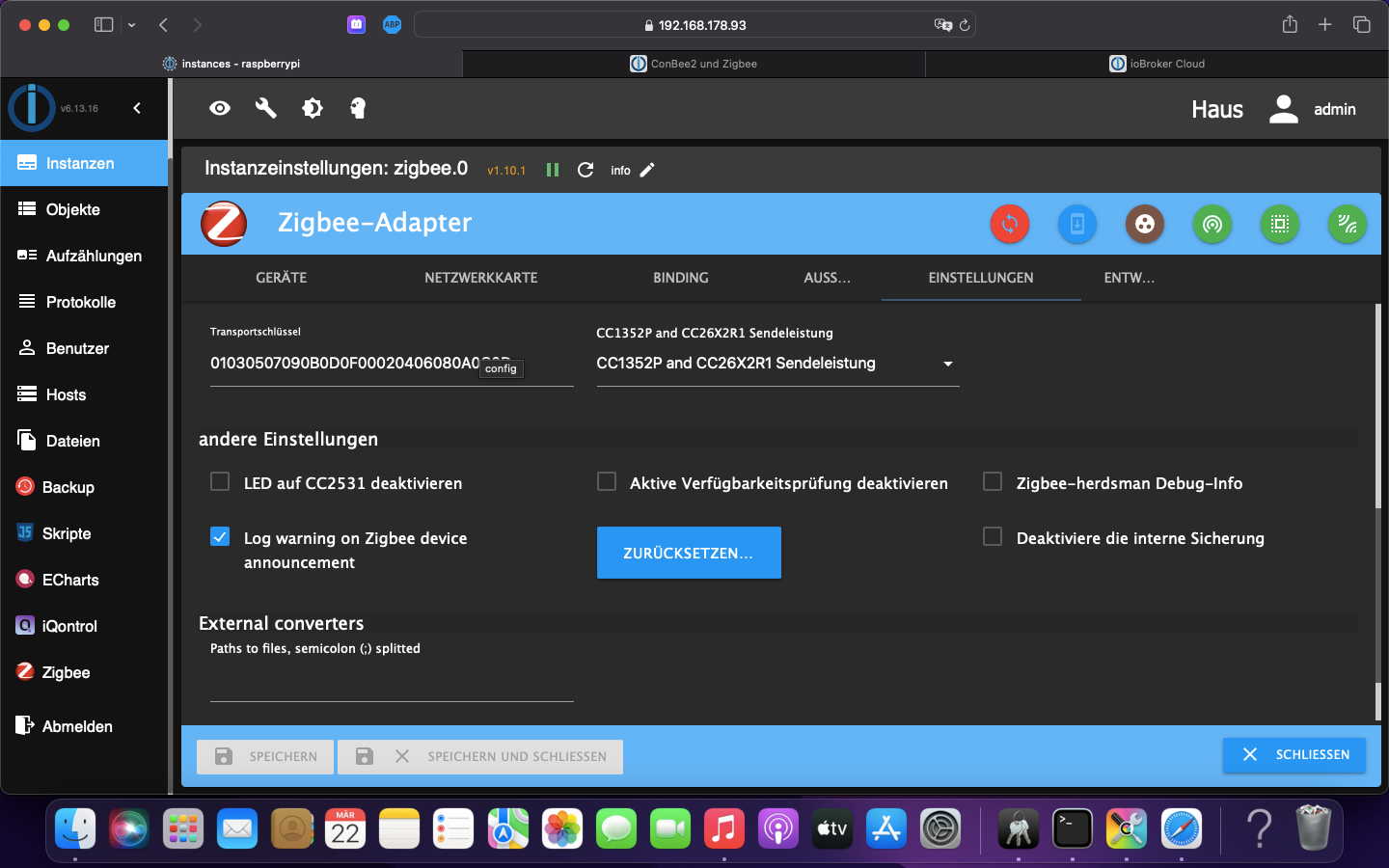Click SPEICHERN UND SCHLIESSEN button
The image size is (1389, 868).
(480, 757)
